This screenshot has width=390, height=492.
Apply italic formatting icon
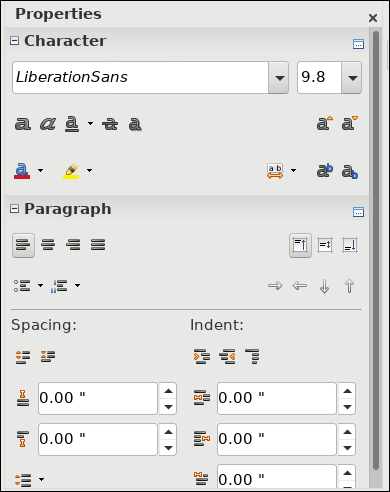pos(48,124)
